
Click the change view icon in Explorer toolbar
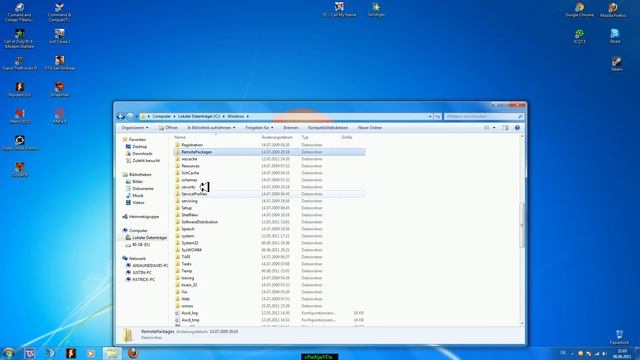coord(487,128)
